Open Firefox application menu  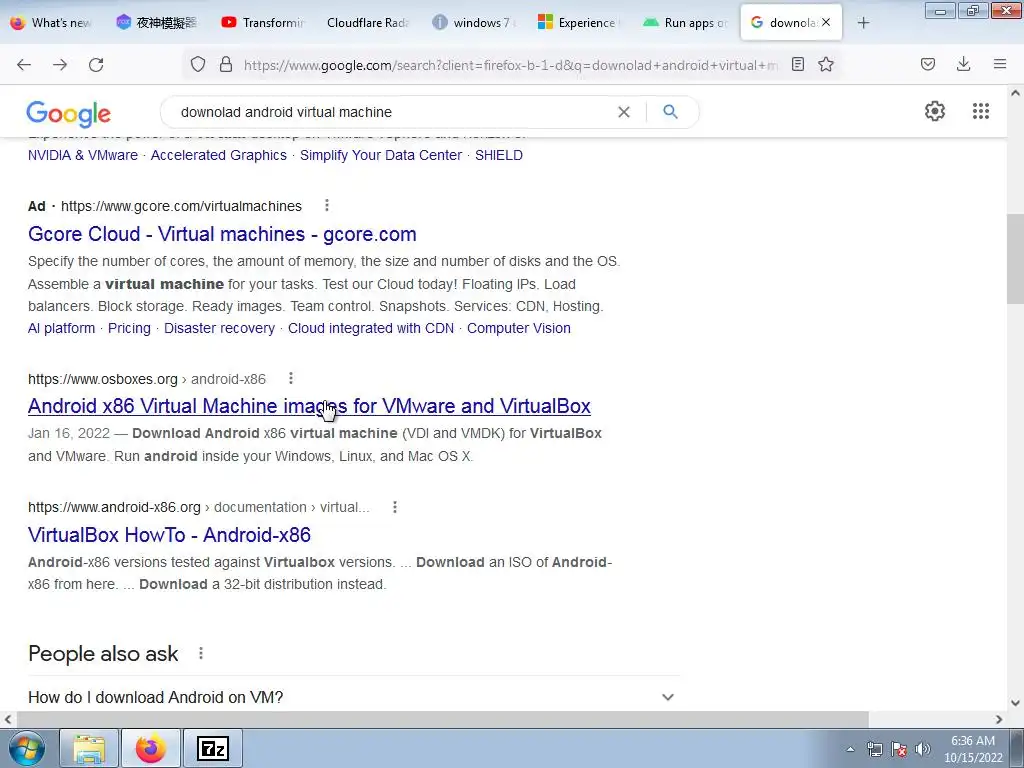1000,64
